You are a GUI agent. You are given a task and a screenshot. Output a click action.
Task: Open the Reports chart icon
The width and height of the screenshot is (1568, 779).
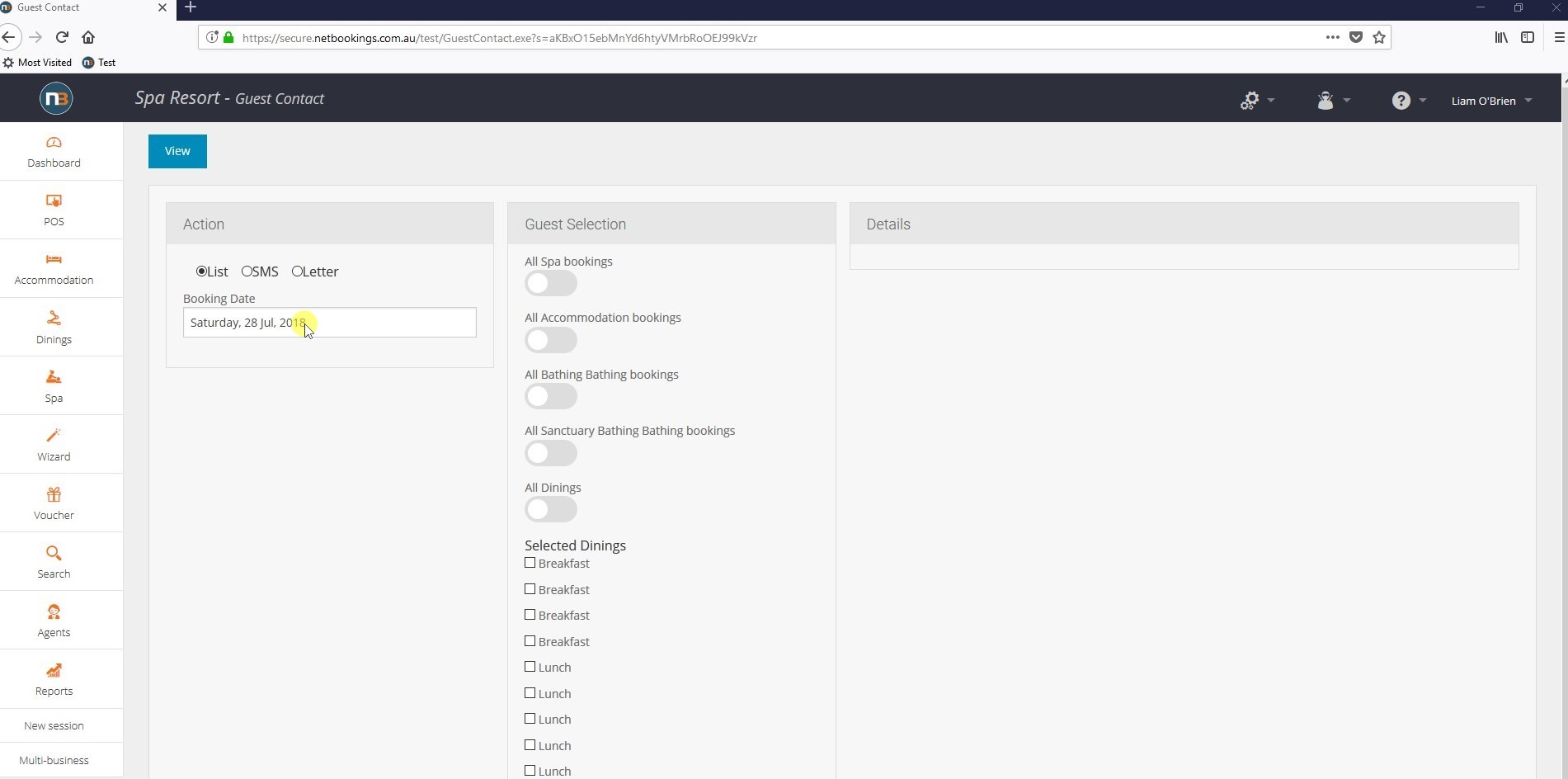54,670
